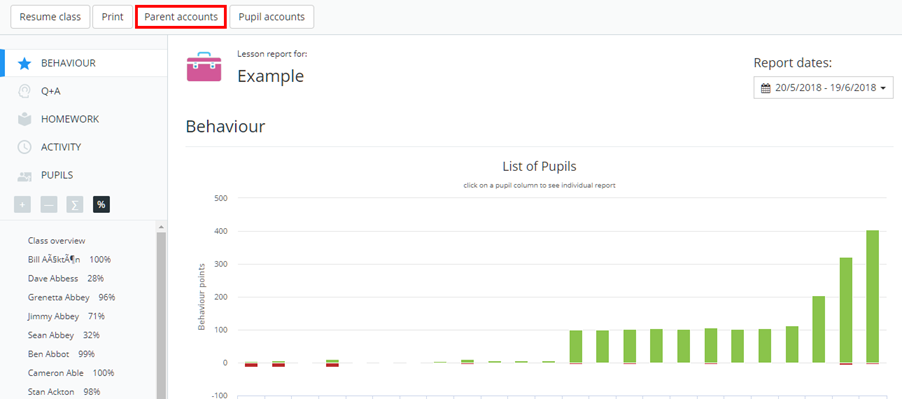The width and height of the screenshot is (902, 399).
Task: Select pupil Grenetta Abbey 96%
Action: [71, 297]
